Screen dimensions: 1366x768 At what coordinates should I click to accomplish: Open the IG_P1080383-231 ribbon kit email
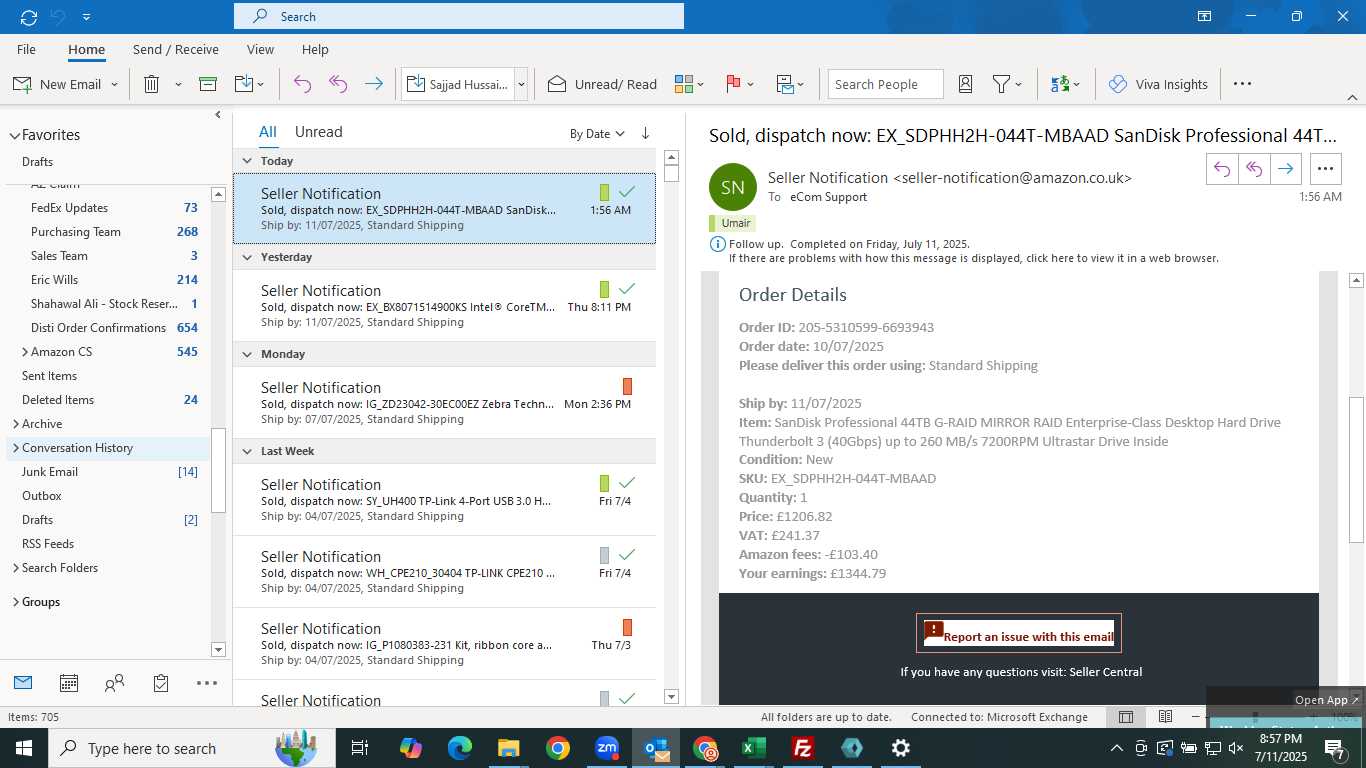tap(445, 644)
